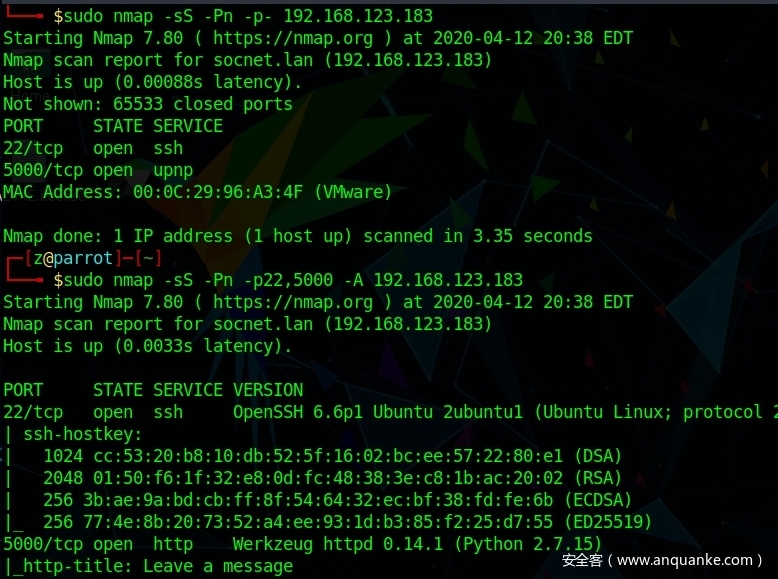
Task: Click the first 'sudo nmap -sS -Pn -p-' command
Action: (x=243, y=16)
